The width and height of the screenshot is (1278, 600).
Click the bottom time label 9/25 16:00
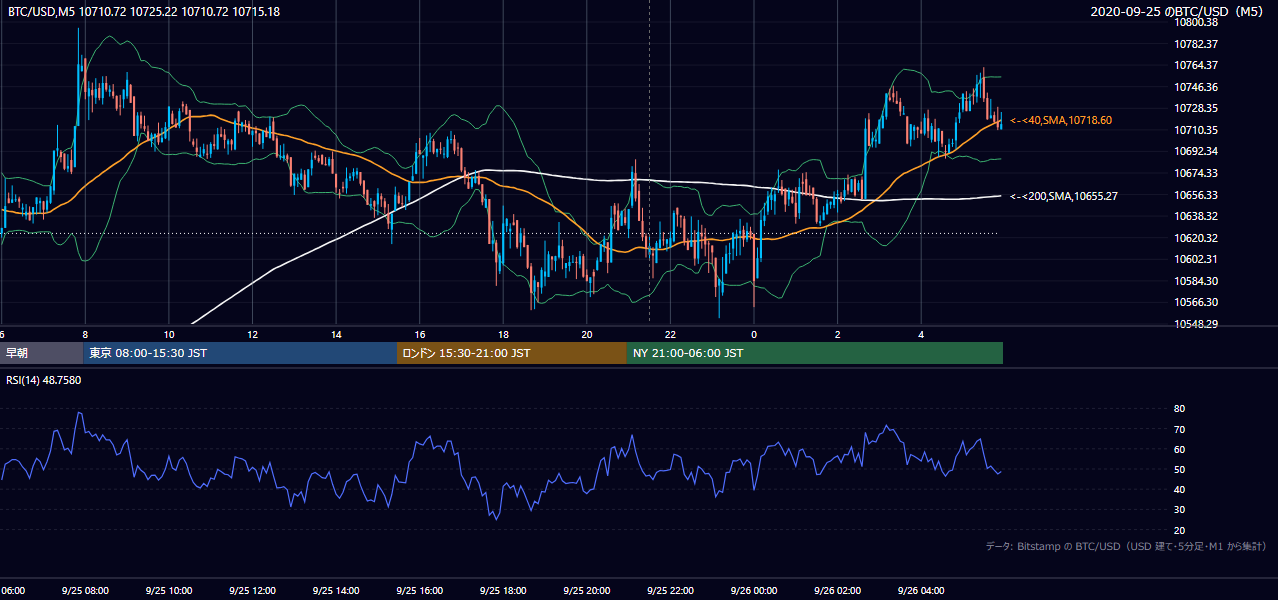coord(419,591)
